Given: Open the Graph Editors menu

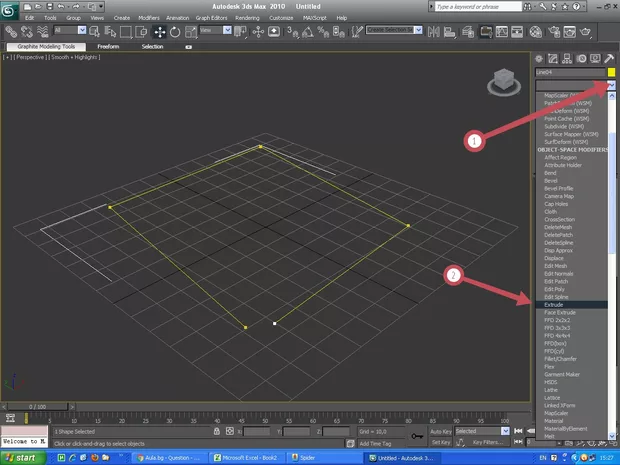Looking at the screenshot, I should tap(211, 18).
